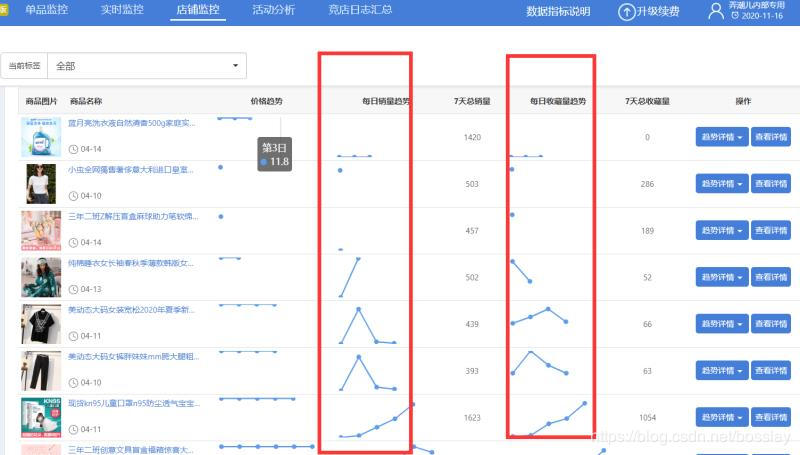Click 查看详情 for the 503 sales row
This screenshot has height=455, width=800.
772,184
